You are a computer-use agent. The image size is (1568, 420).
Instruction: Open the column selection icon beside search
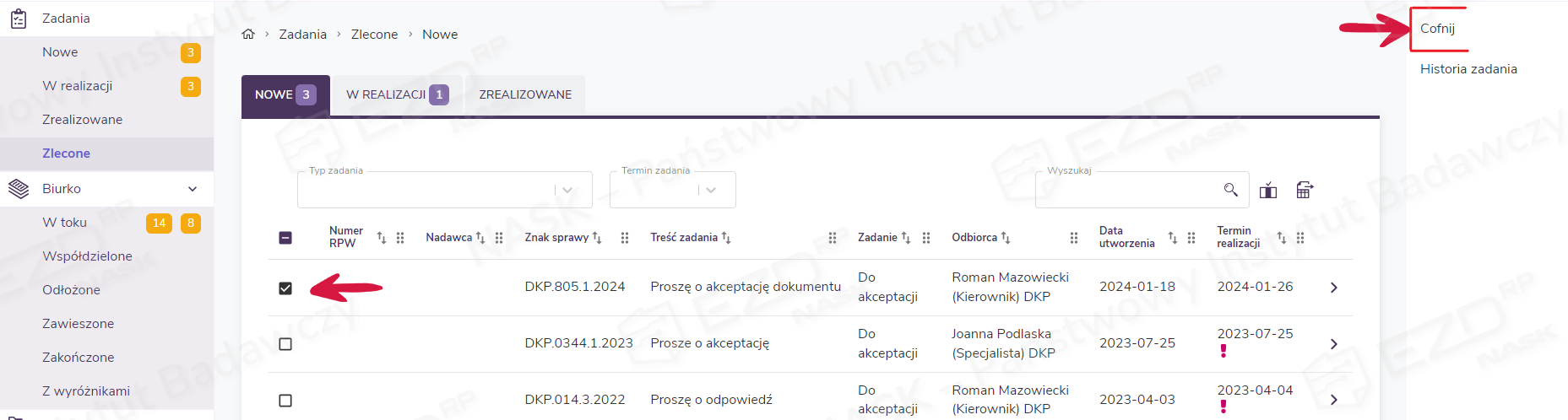point(1267,191)
